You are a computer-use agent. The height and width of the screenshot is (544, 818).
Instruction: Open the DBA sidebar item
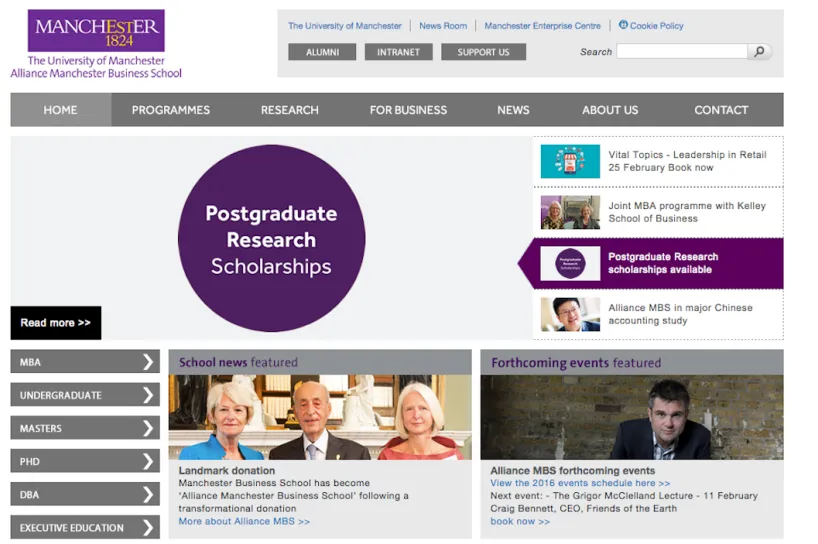pyautogui.click(x=85, y=494)
